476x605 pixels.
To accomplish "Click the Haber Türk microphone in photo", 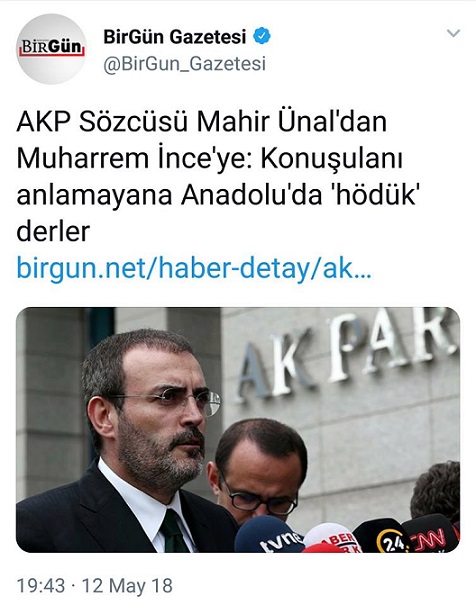I will click(x=334, y=538).
